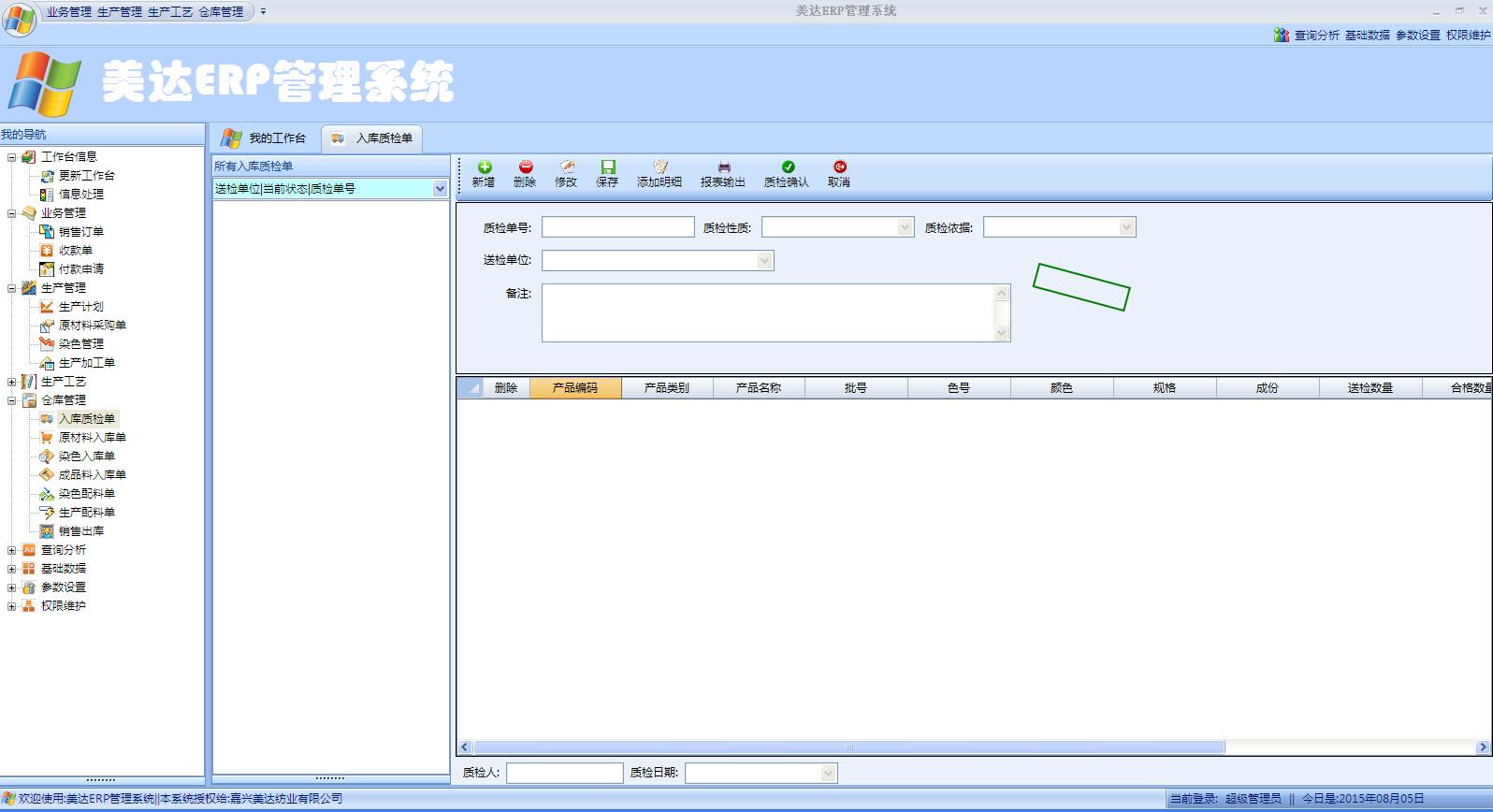The image size is (1493, 812).
Task: Click the 送检数量 column header
Action: pyautogui.click(x=1370, y=387)
